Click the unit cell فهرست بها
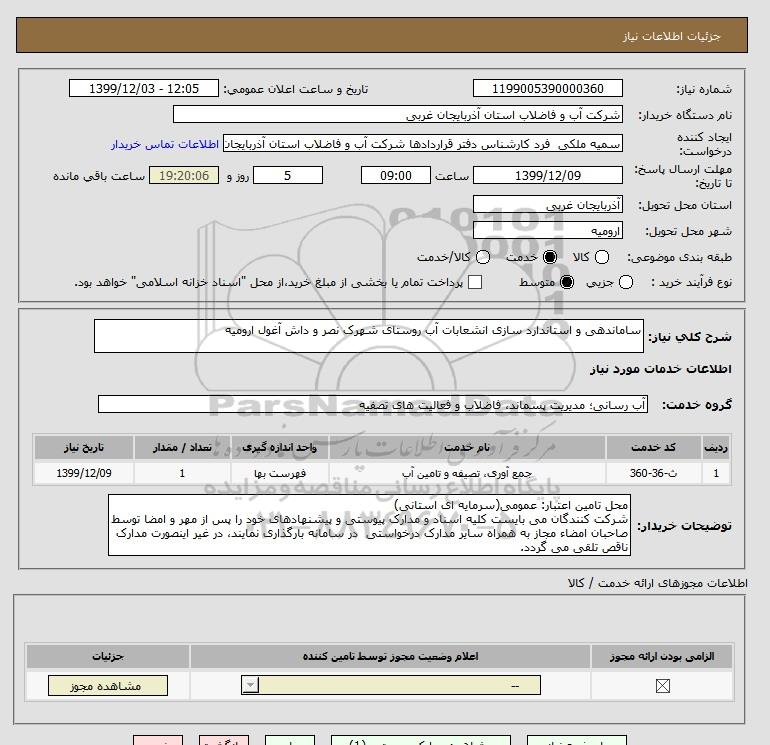The width and height of the screenshot is (770, 745). coord(279,473)
